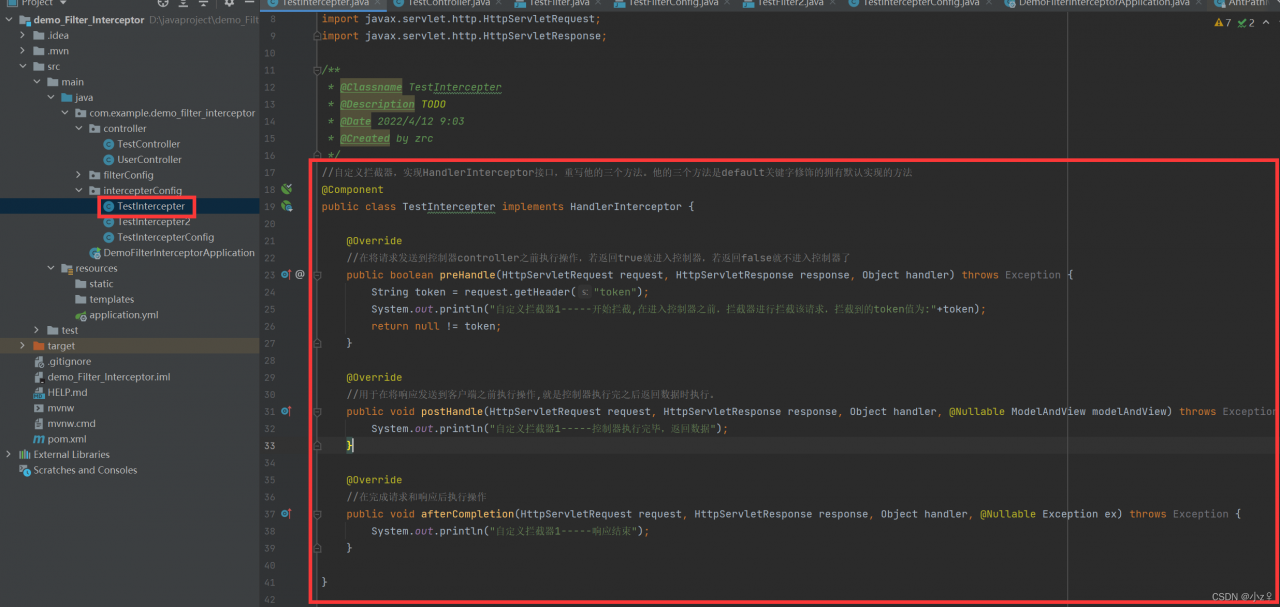
Task: Fold the afterCompletion method at line 37
Action: (318, 514)
